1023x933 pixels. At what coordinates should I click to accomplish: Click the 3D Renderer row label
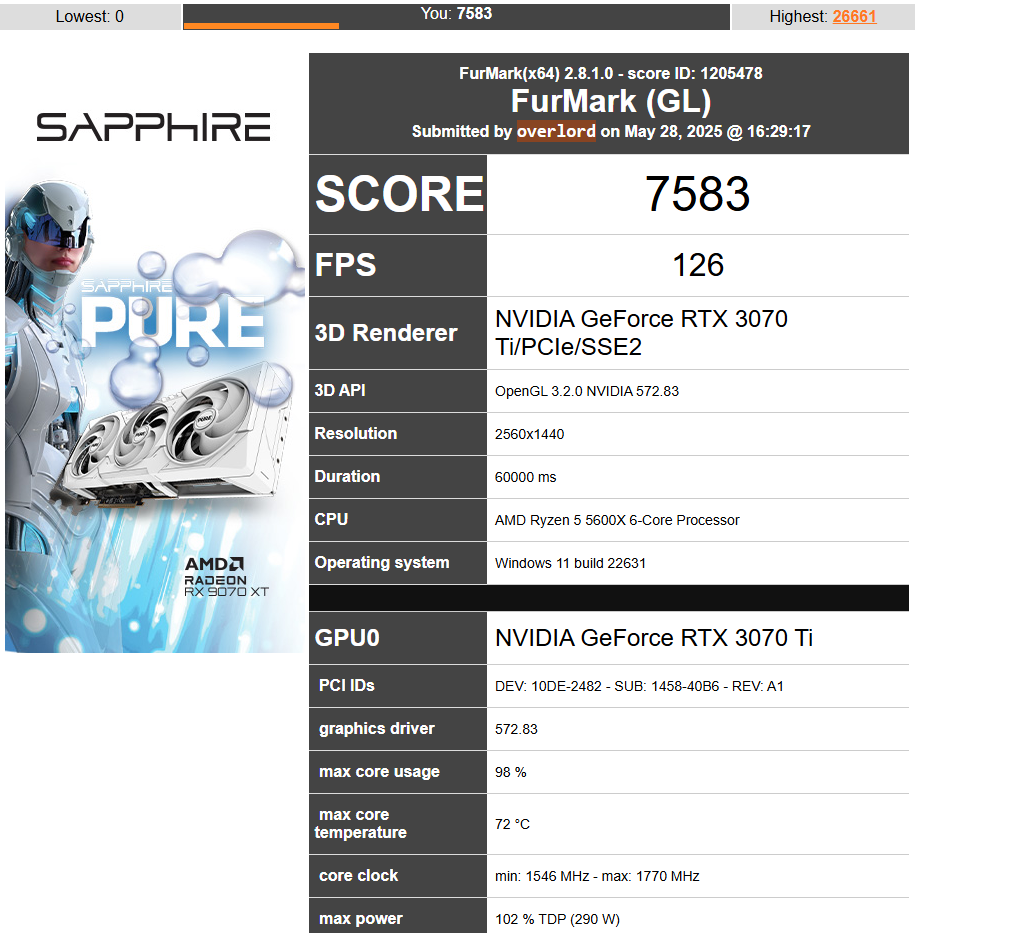tap(386, 333)
